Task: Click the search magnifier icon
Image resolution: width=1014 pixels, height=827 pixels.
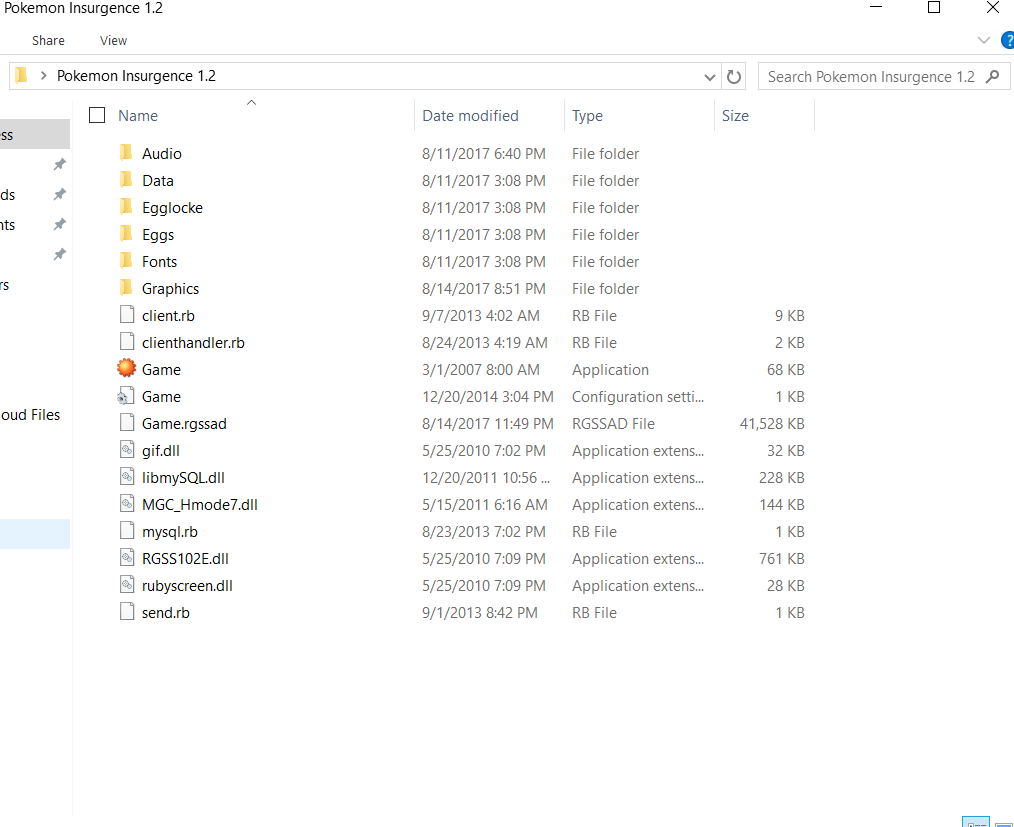Action: click(993, 76)
